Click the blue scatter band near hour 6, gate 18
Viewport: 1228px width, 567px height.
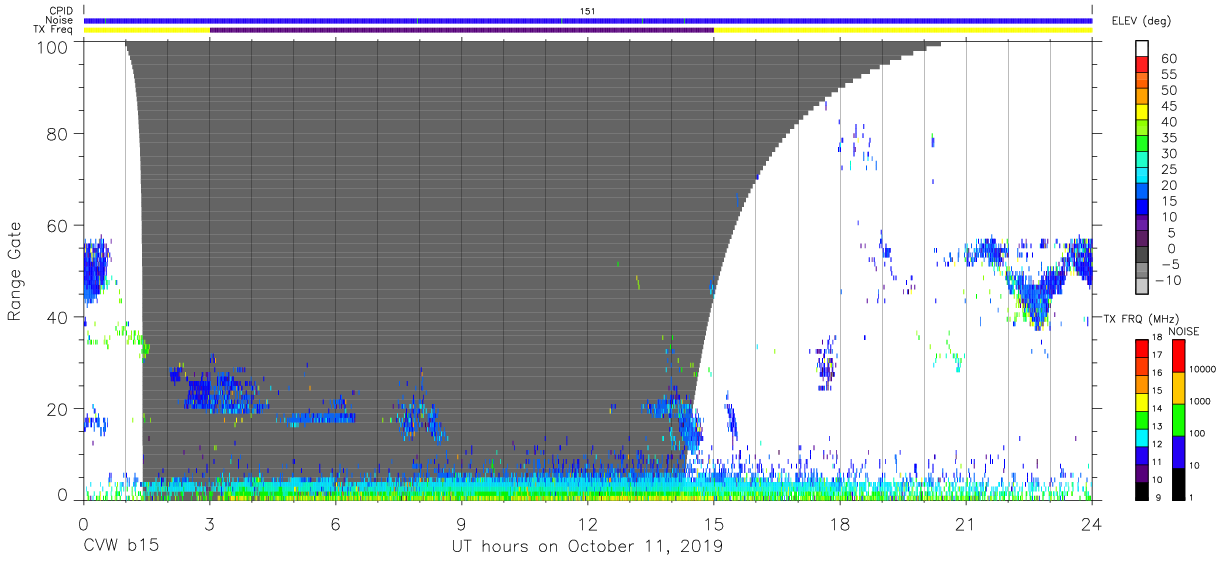click(320, 417)
